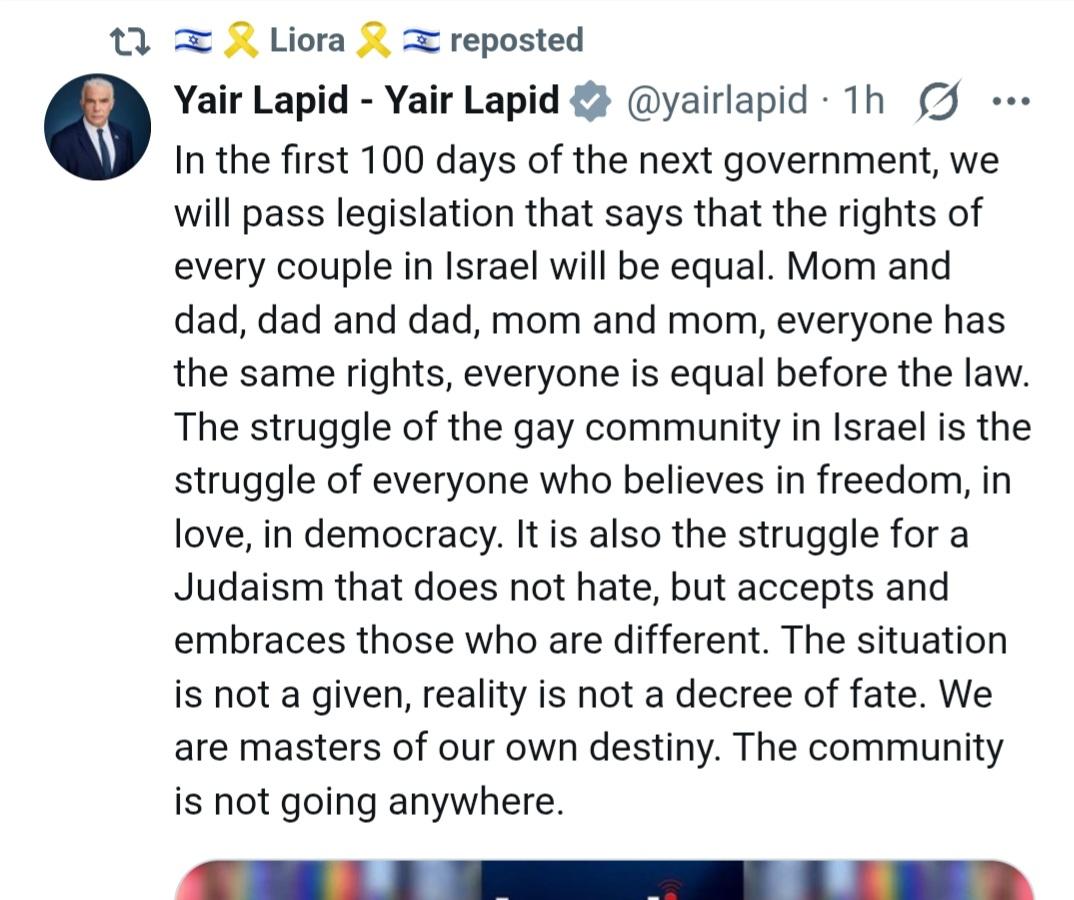The height and width of the screenshot is (900, 1074).
Task: Click the "Yair Lapid - Yair Lapid" display name
Action: pos(366,100)
